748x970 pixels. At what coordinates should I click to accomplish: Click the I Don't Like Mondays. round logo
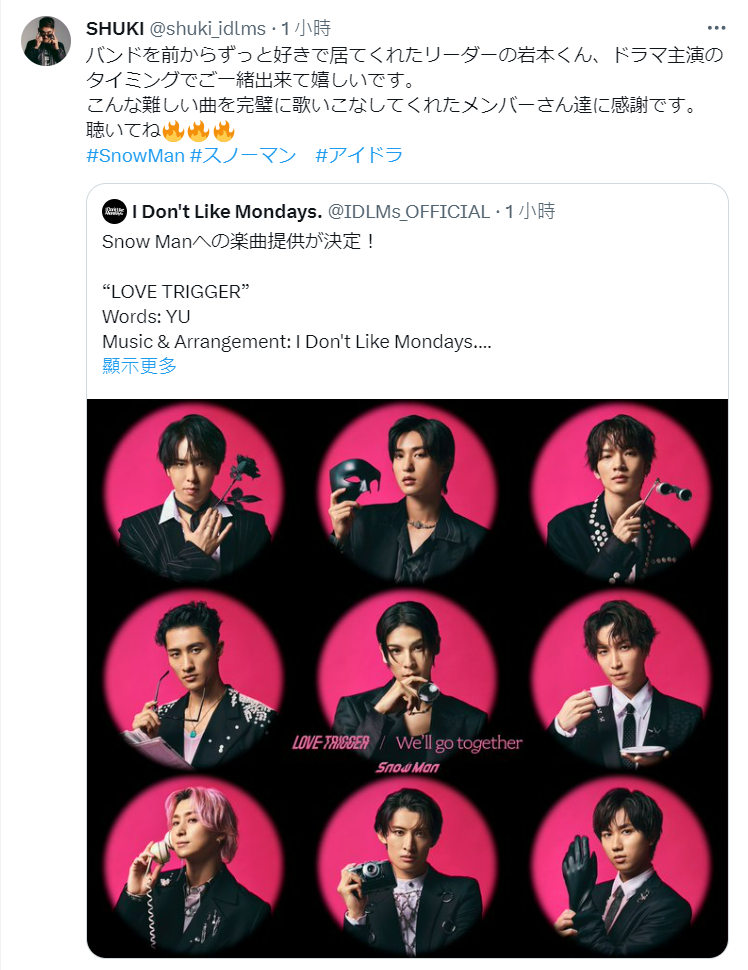(114, 212)
